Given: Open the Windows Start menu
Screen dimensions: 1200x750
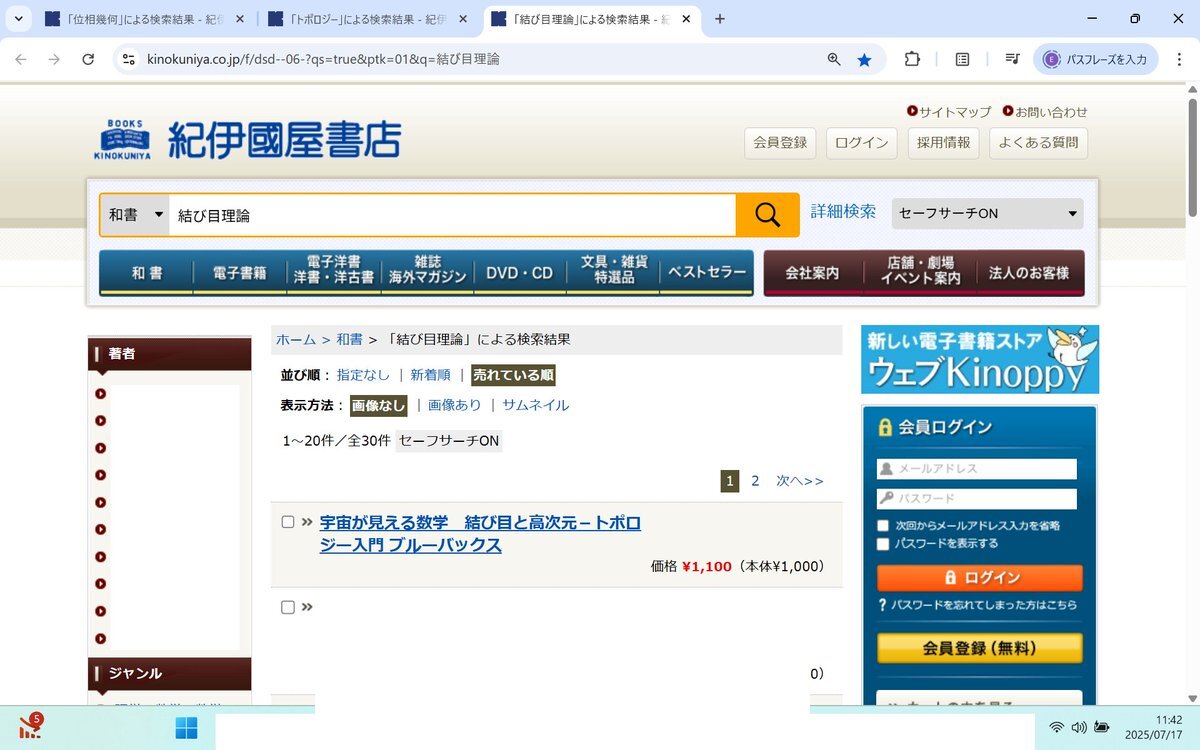Looking at the screenshot, I should point(186,728).
